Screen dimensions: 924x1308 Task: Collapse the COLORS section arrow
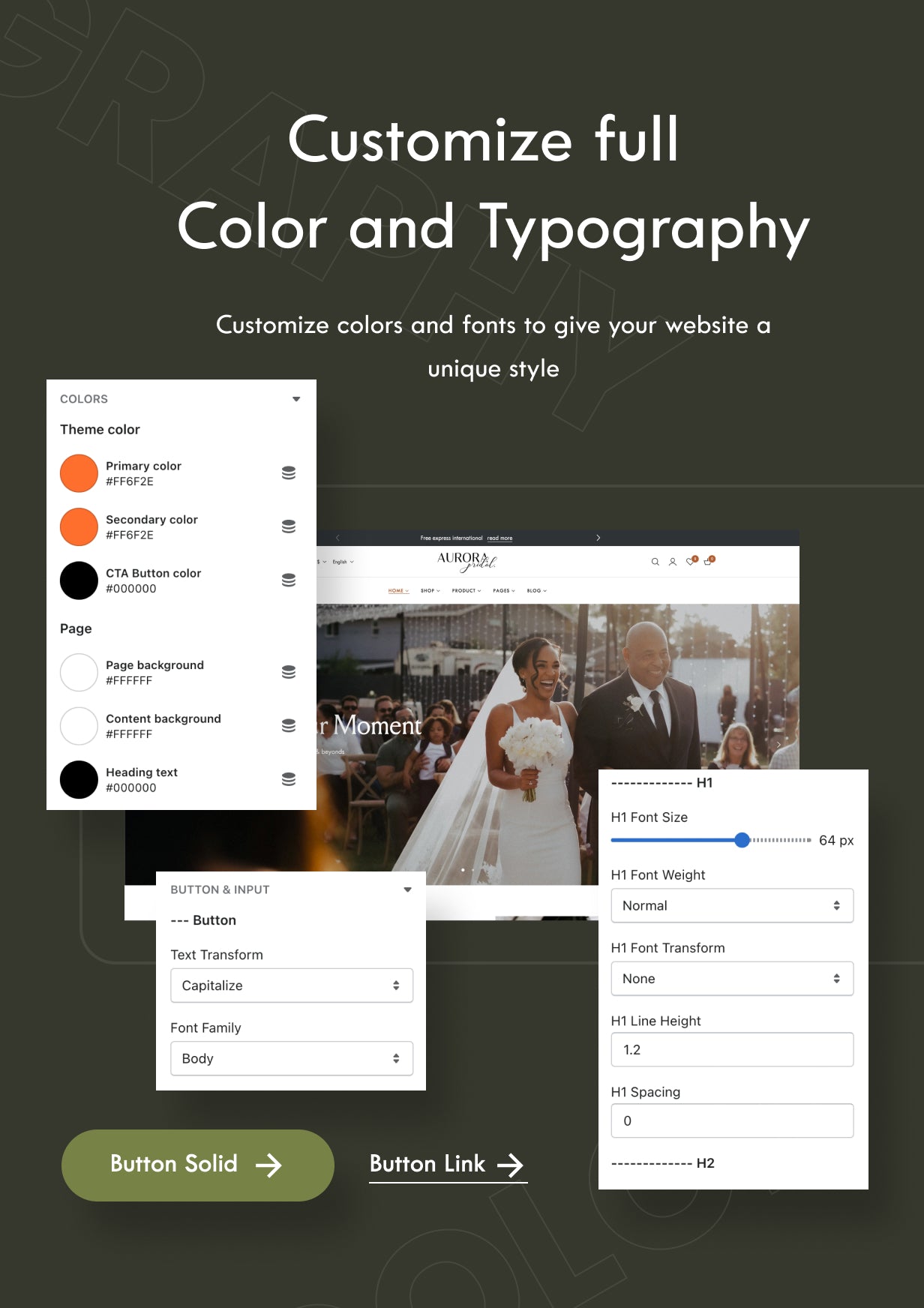(x=296, y=399)
